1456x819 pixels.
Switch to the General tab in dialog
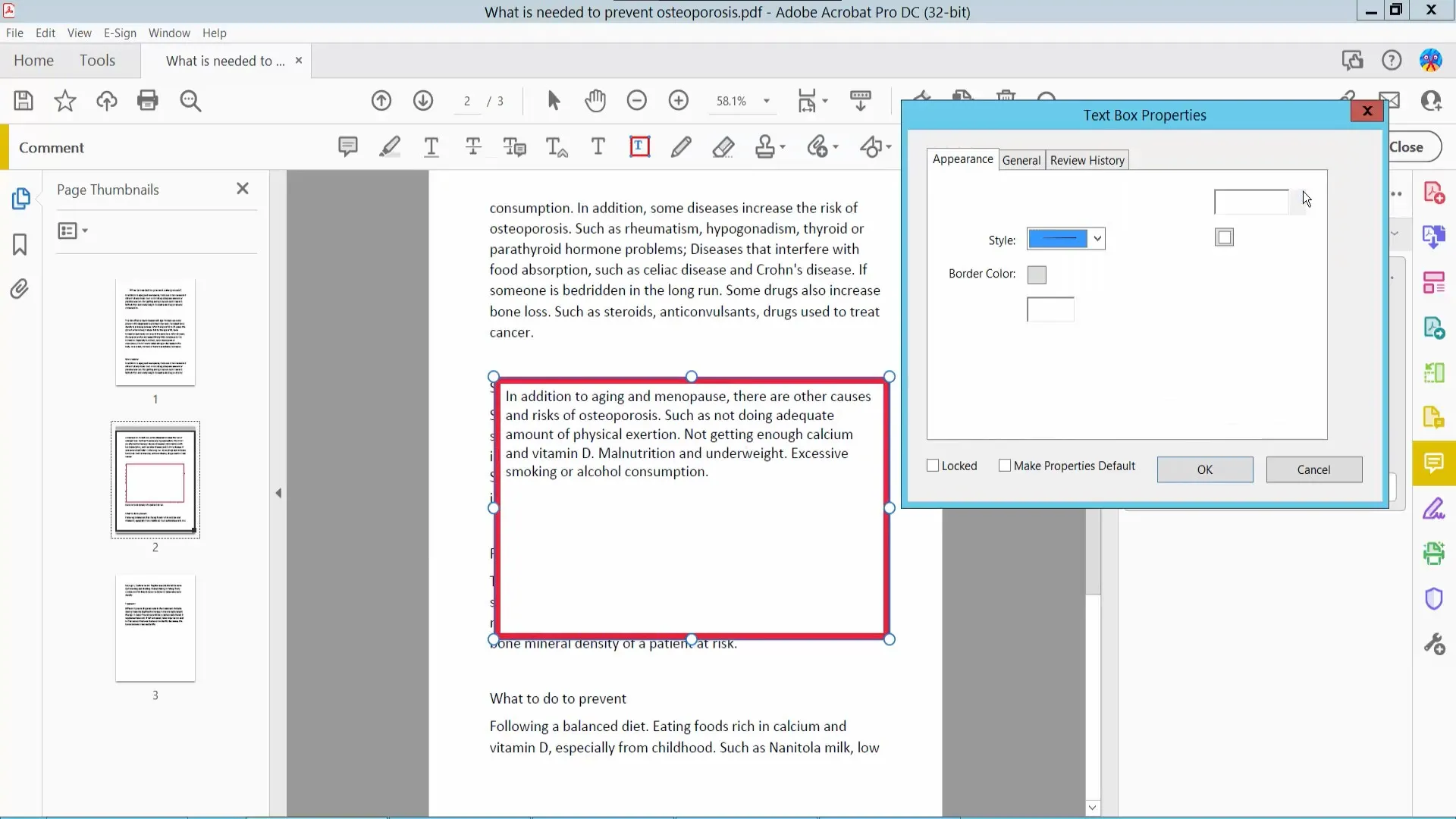[x=1020, y=160]
